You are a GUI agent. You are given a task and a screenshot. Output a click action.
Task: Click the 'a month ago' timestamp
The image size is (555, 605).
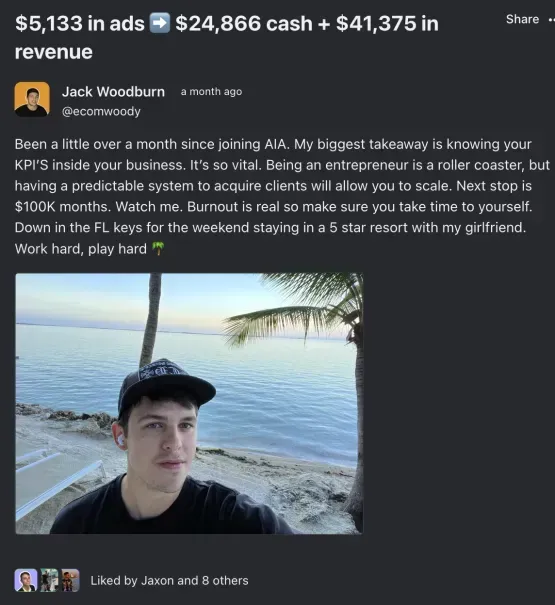(x=211, y=92)
